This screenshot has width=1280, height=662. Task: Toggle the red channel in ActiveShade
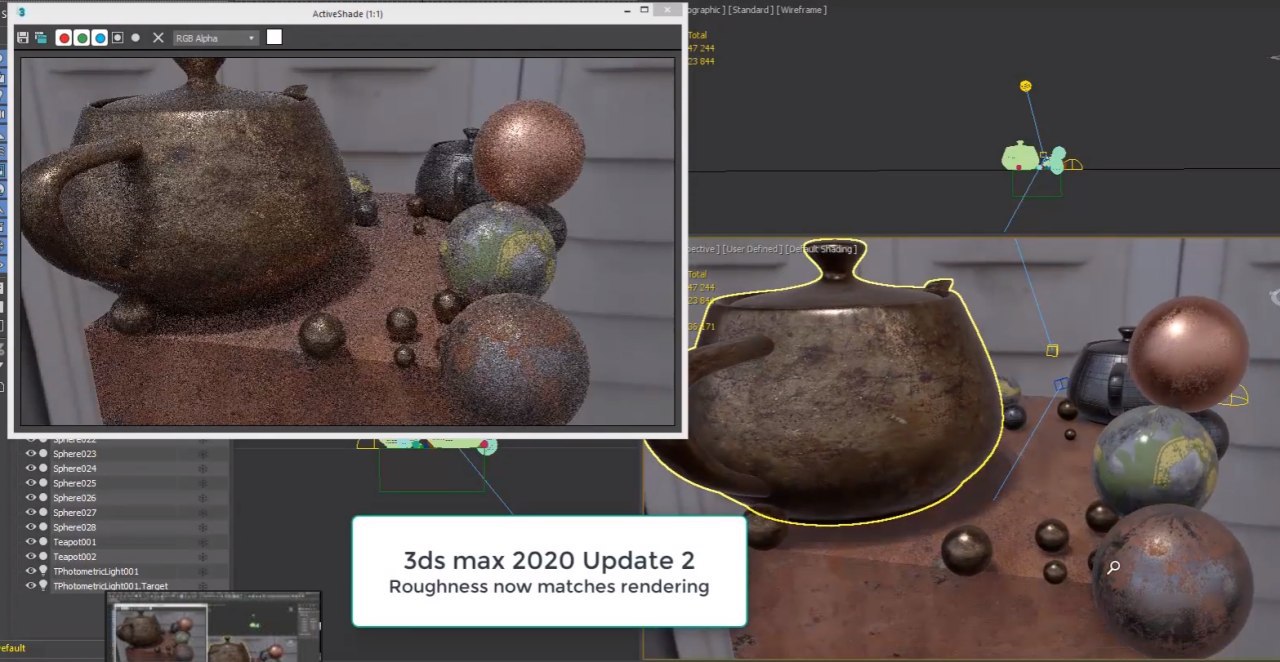(x=64, y=38)
